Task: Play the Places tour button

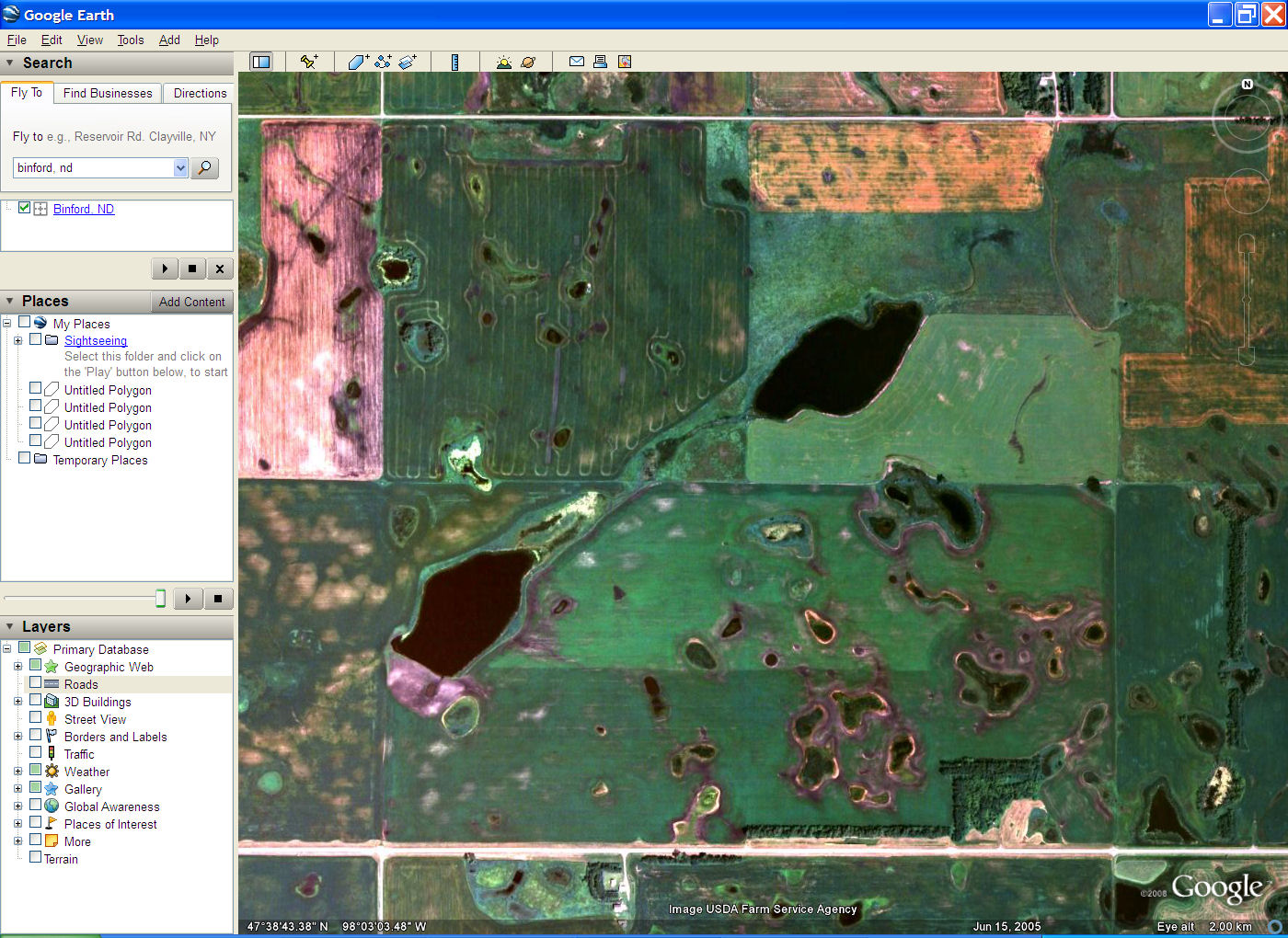Action: click(x=188, y=599)
